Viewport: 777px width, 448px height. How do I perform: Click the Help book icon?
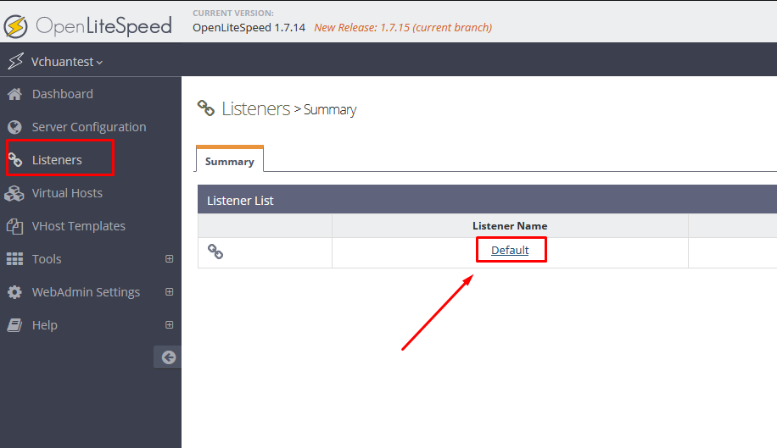(15, 326)
